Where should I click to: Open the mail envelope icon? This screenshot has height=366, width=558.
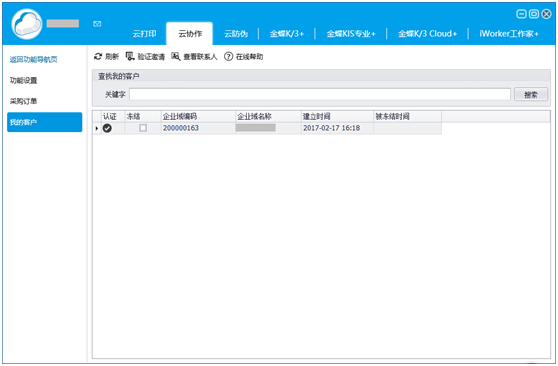(97, 24)
